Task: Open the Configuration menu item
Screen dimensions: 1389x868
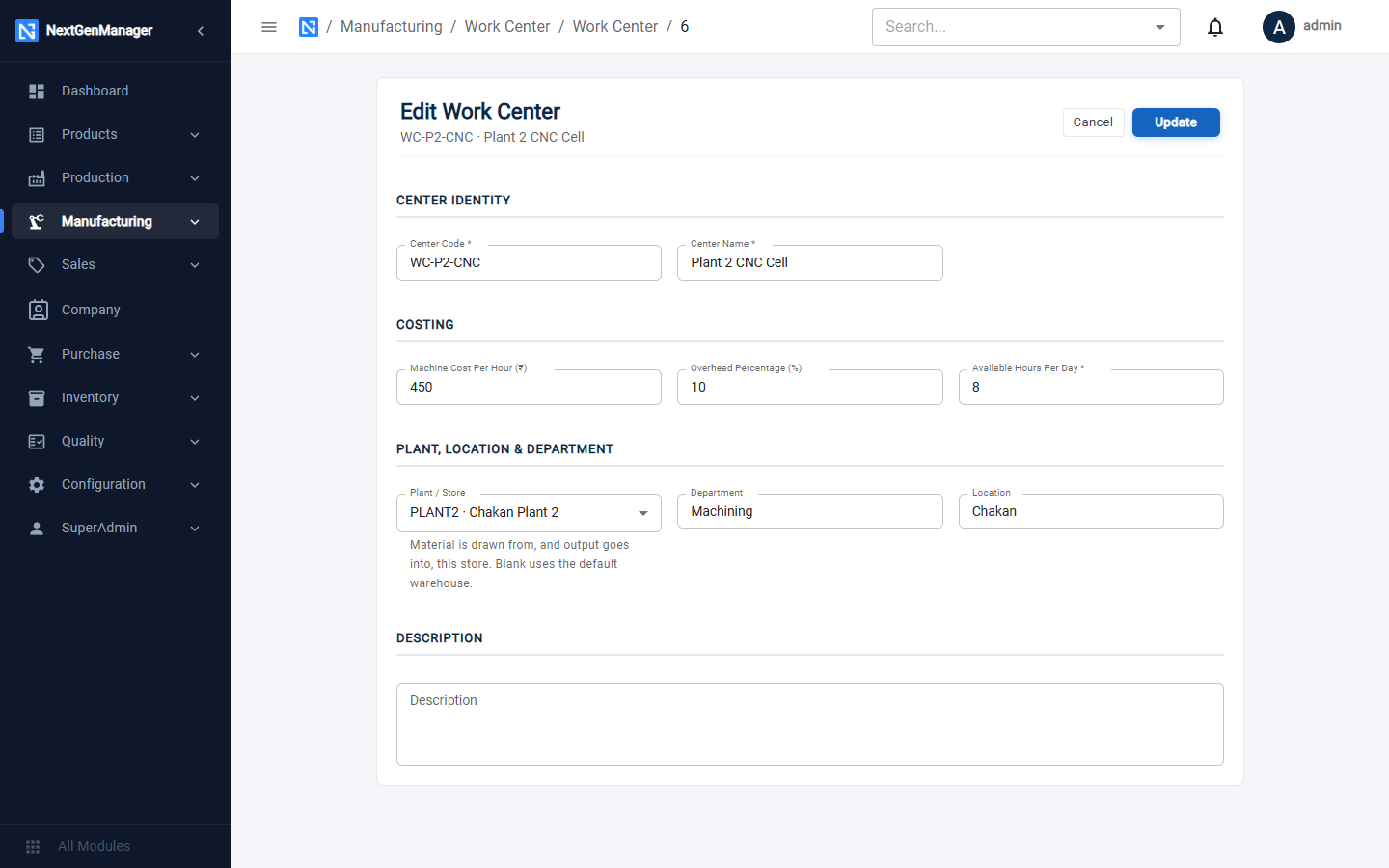Action: point(115,484)
